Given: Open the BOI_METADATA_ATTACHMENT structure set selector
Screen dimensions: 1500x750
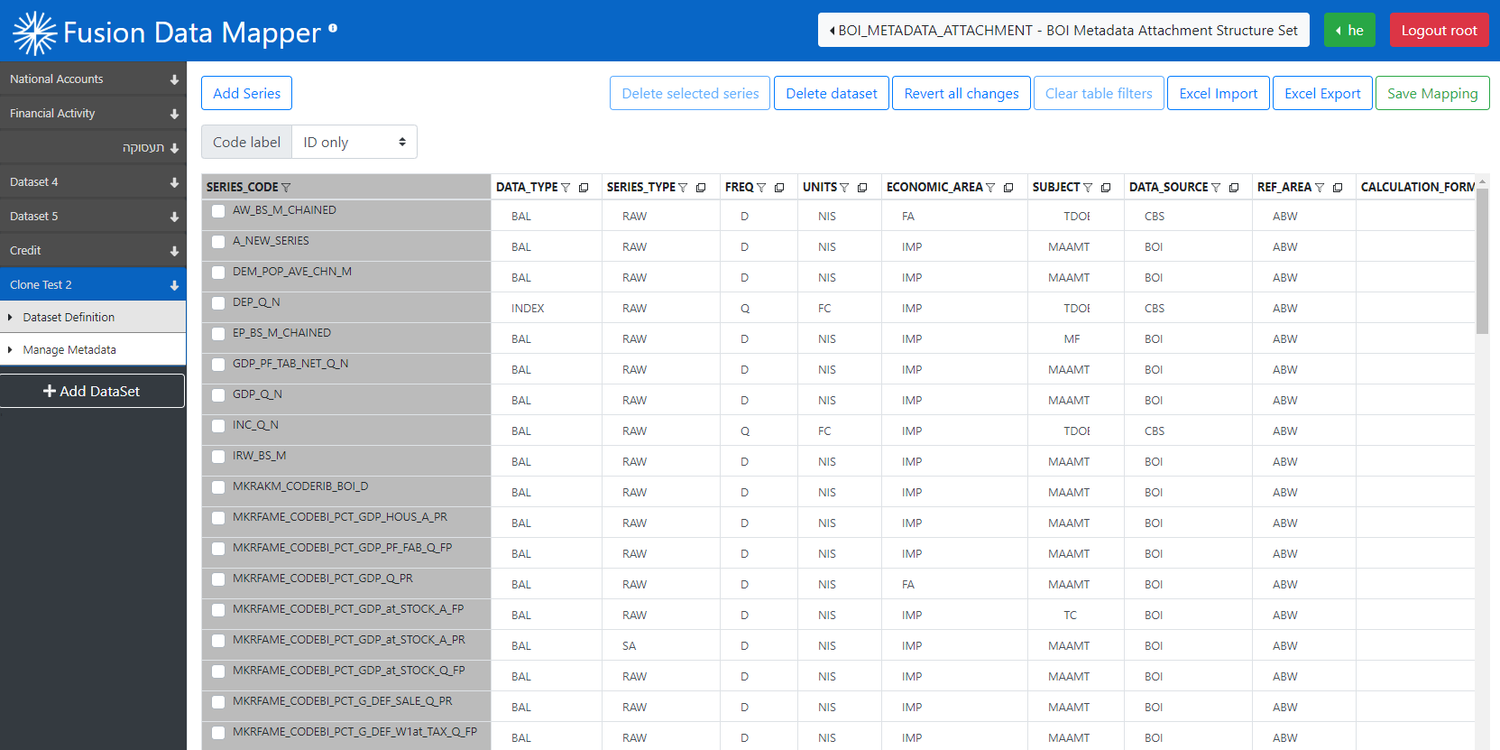Looking at the screenshot, I should [1063, 29].
